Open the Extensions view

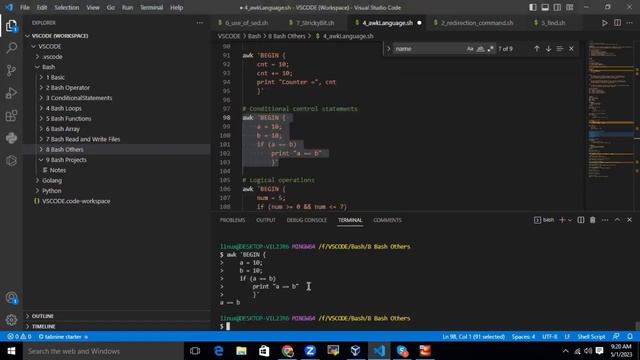point(11,116)
